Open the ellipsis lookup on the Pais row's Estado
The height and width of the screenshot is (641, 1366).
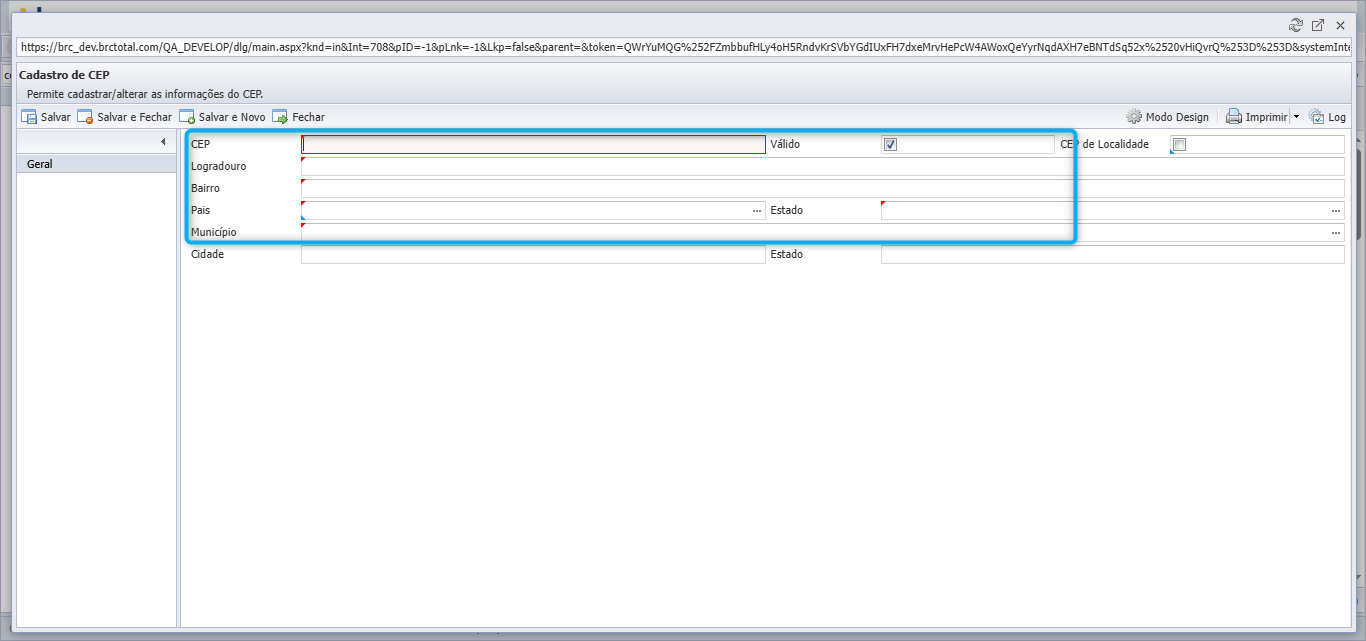pyautogui.click(x=1336, y=211)
